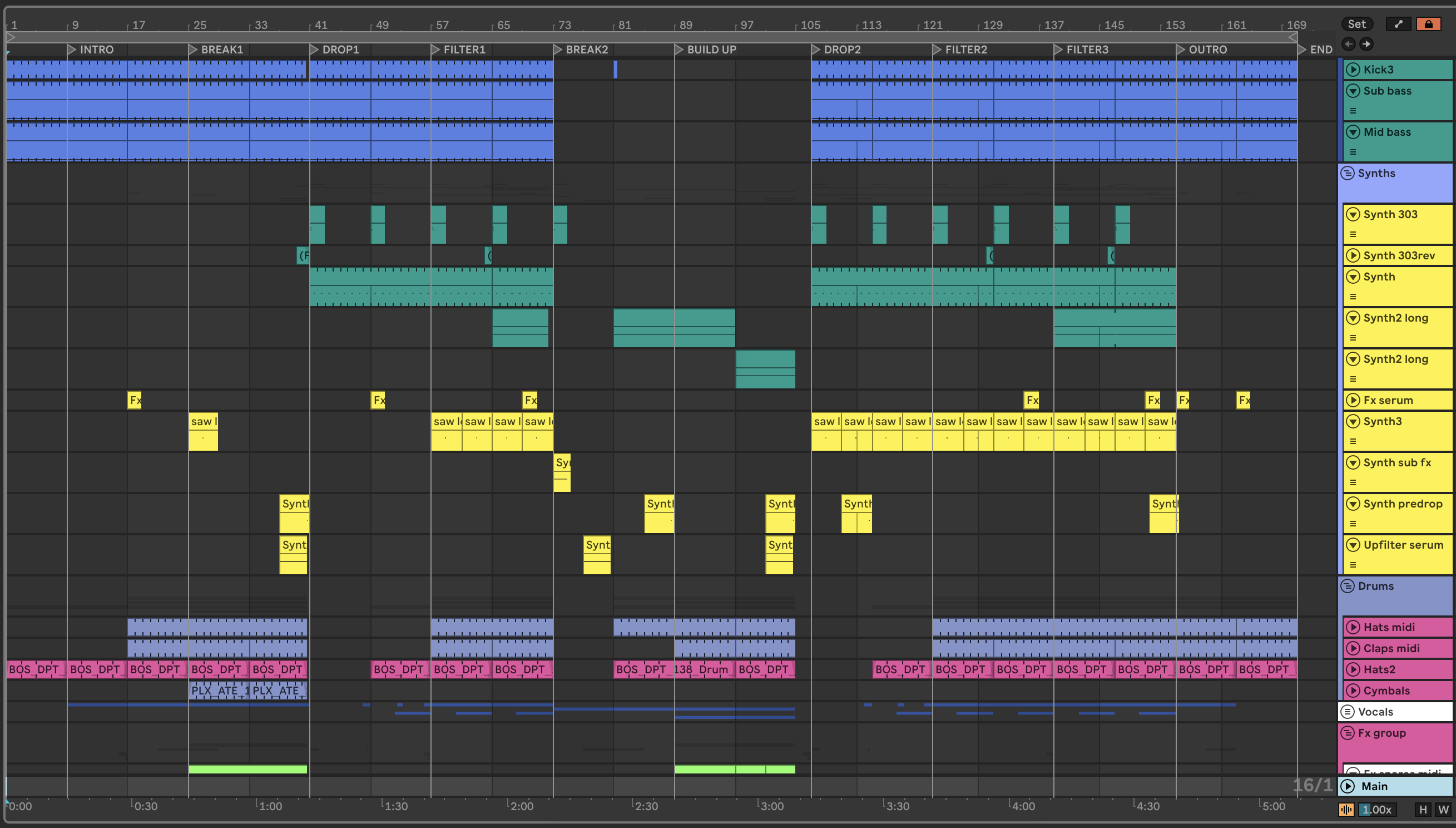Click bar 81 in the beat ruler
Screen dimensions: 1456x828
(x=624, y=25)
